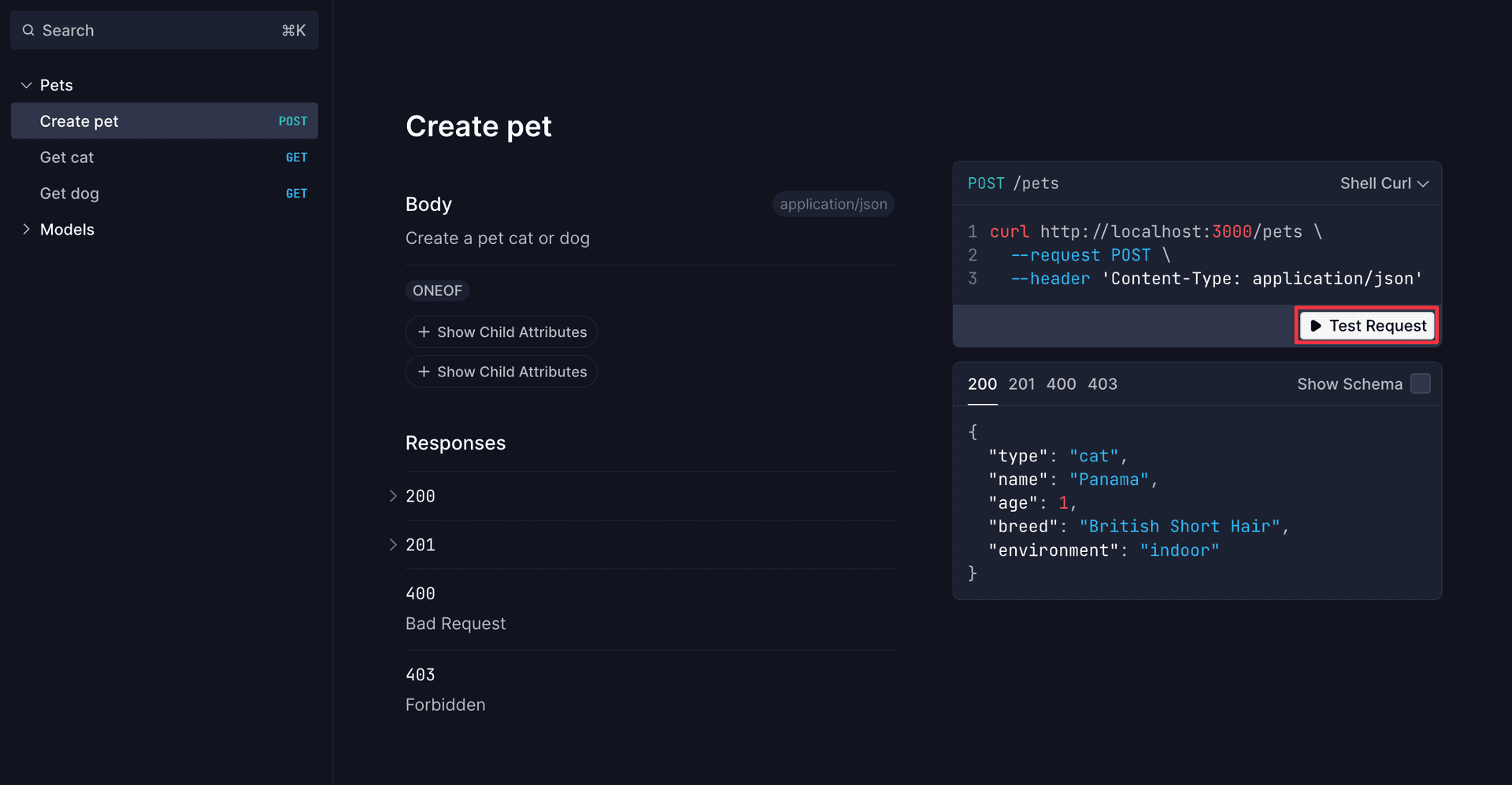
Task: Switch to the 400 response tab
Action: coord(1062,384)
